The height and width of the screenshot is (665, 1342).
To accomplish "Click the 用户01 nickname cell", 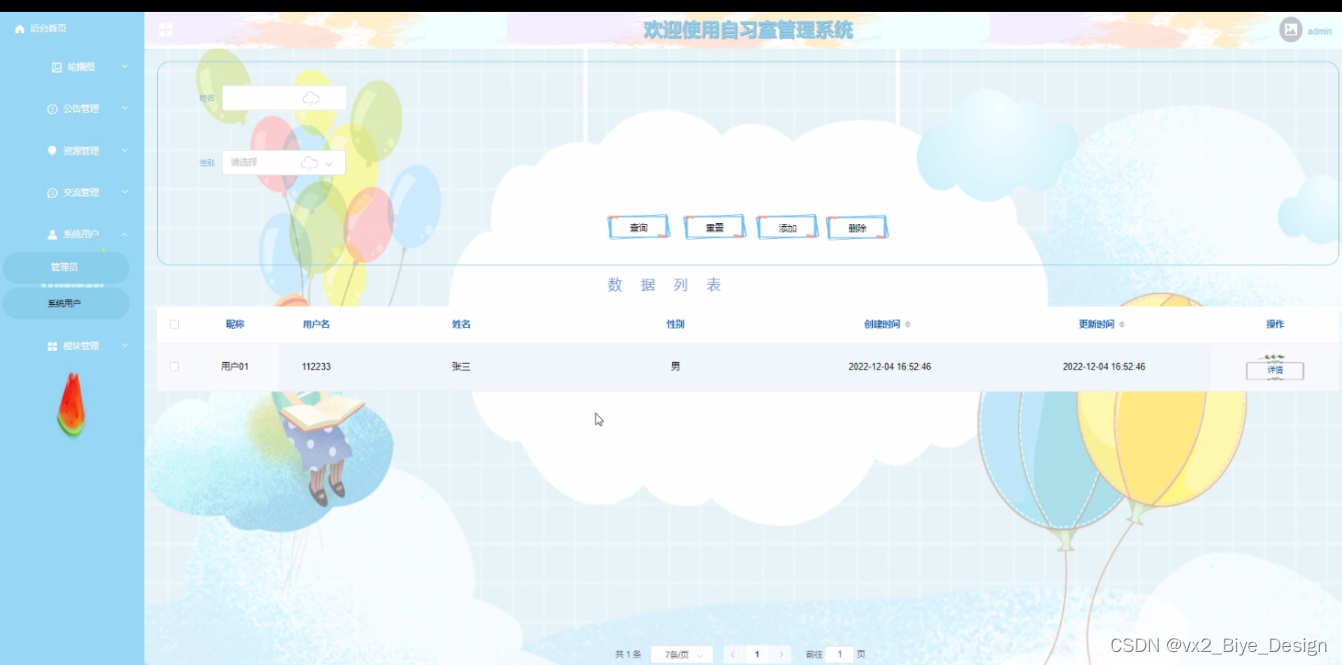I will 235,367.
